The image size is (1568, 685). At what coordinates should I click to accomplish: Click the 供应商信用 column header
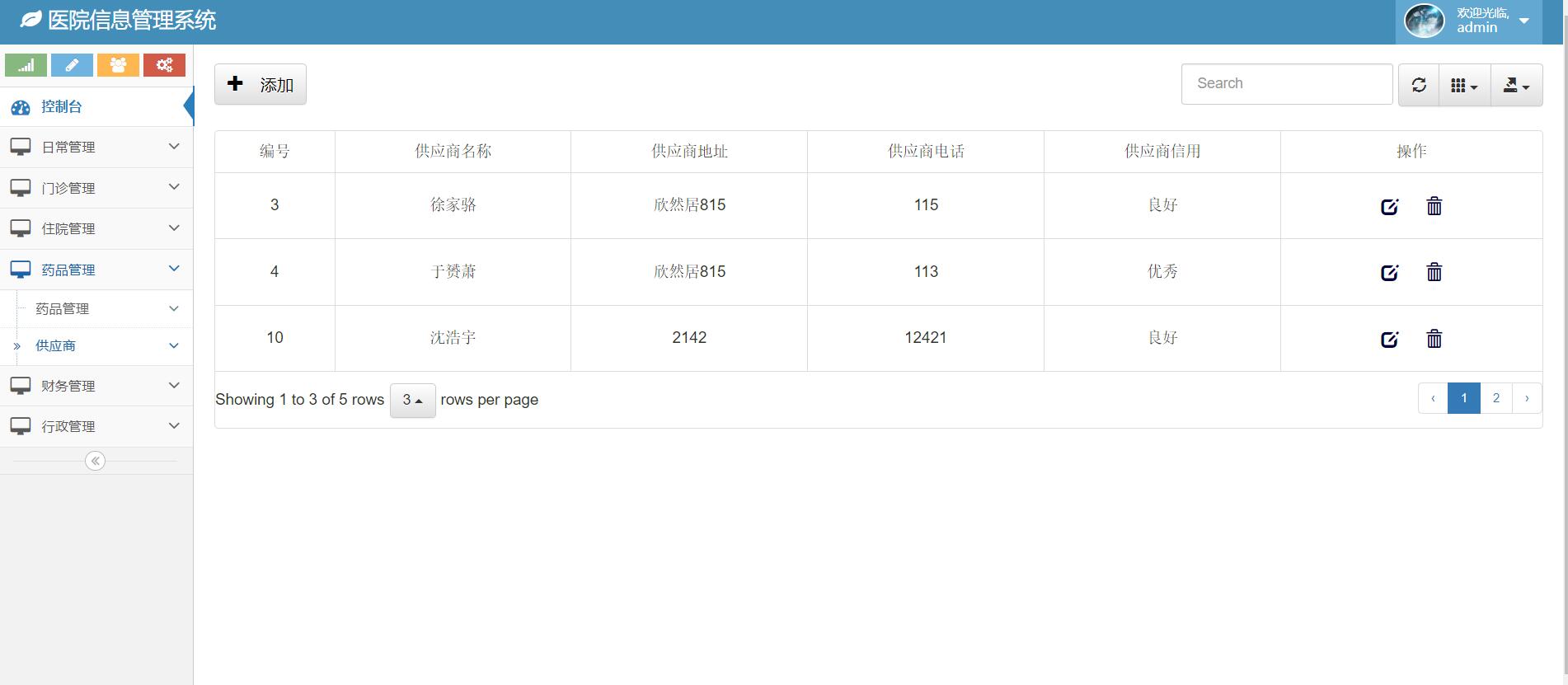[x=1162, y=152]
